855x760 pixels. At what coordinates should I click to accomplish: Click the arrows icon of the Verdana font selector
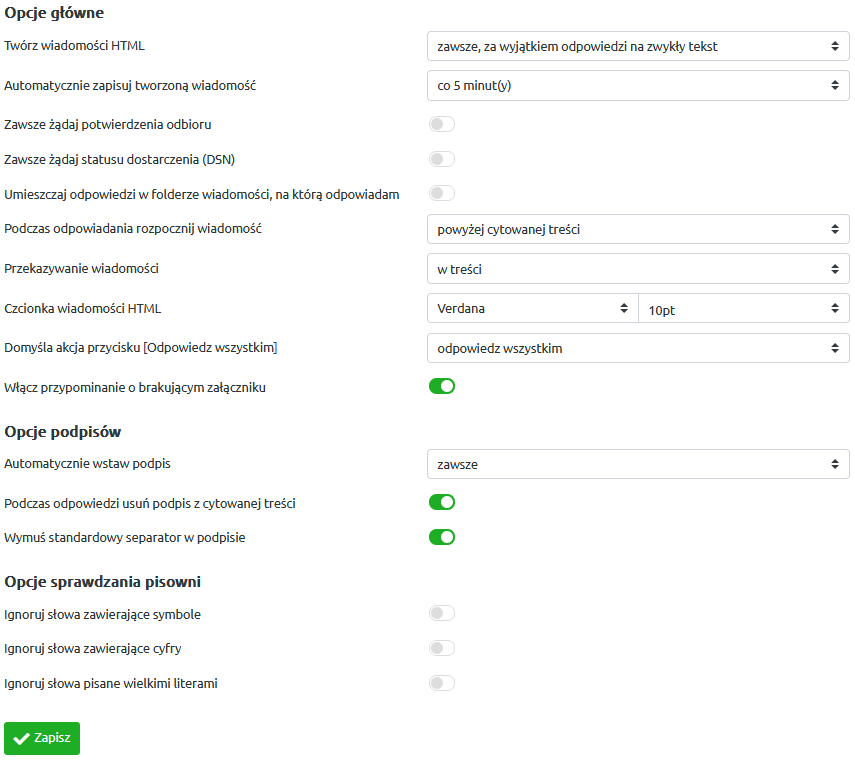tap(624, 309)
